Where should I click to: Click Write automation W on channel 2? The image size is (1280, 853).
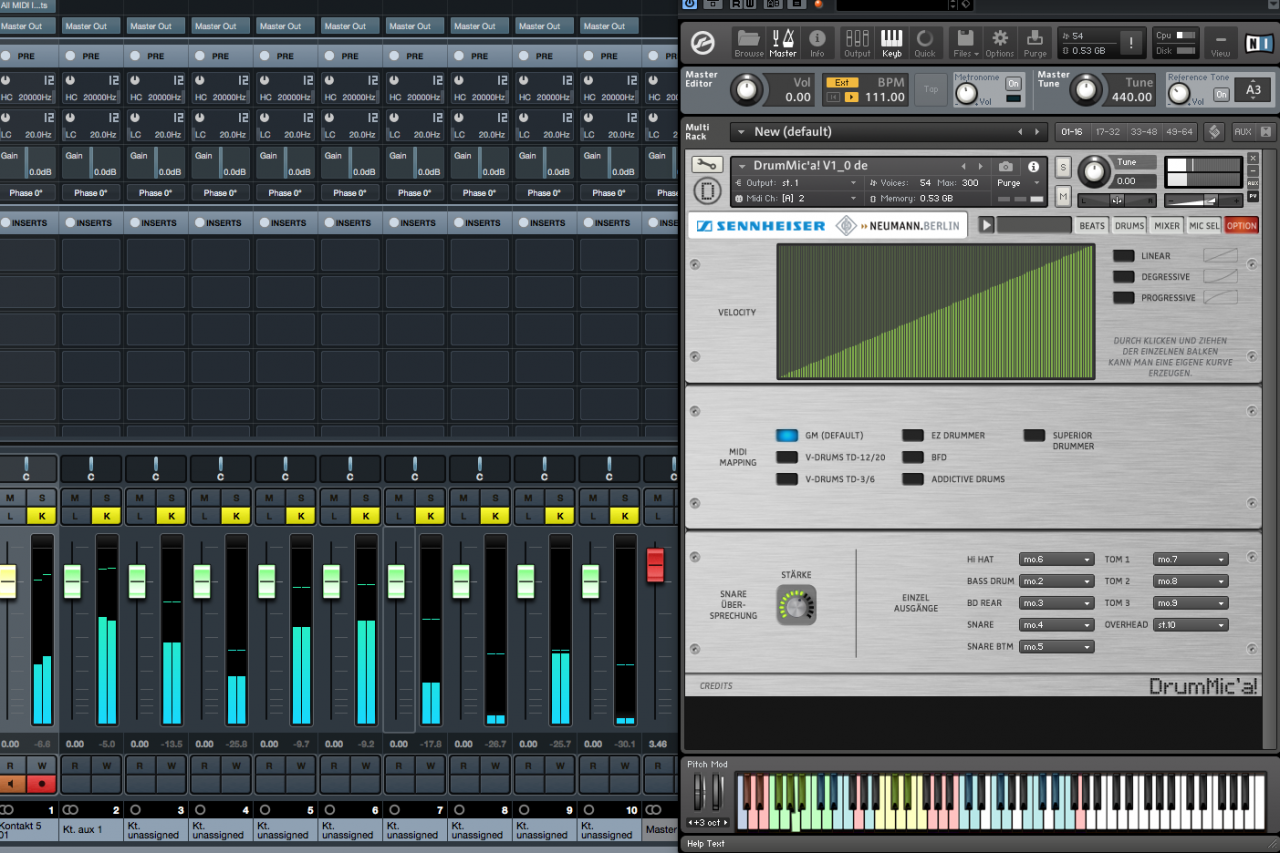(106, 766)
